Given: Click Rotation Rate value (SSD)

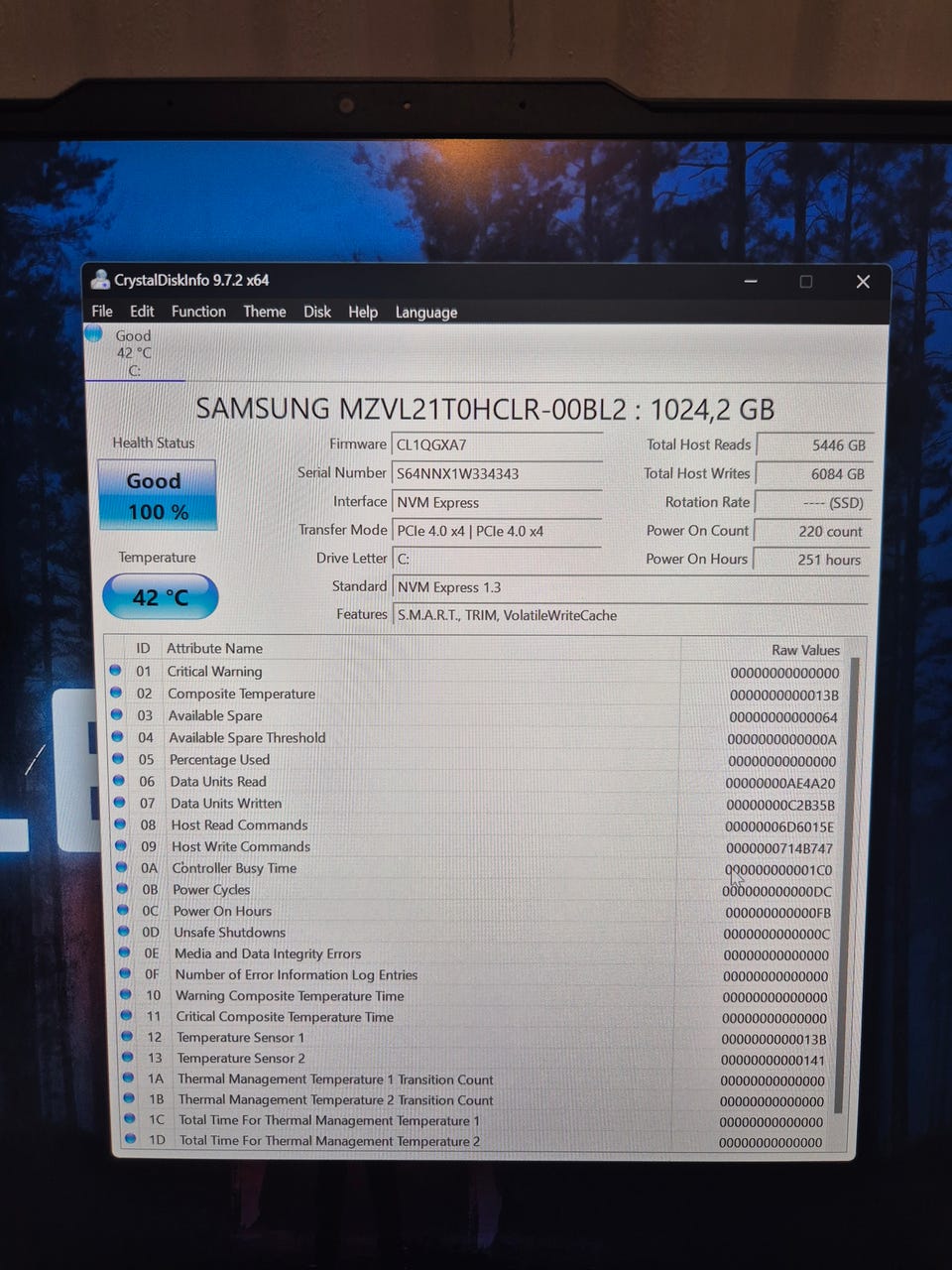Looking at the screenshot, I should tap(811, 503).
